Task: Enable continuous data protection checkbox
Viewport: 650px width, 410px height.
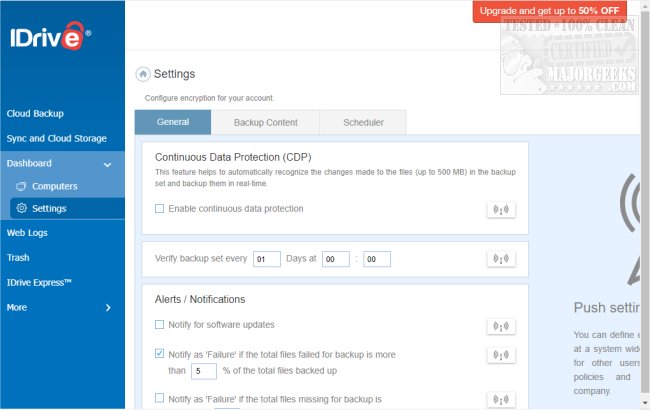Action: [x=160, y=209]
